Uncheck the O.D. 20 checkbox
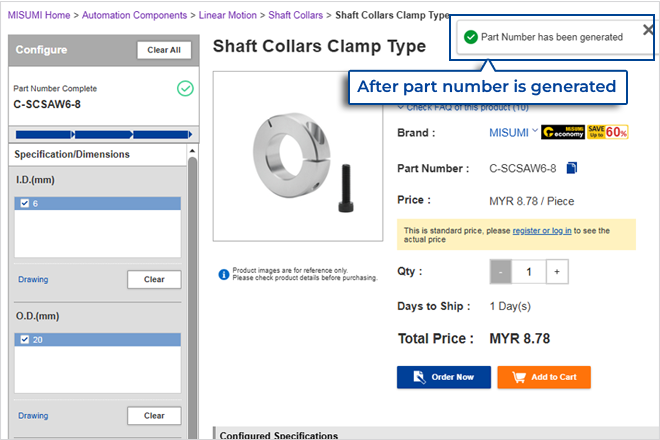The width and height of the screenshot is (660, 440). click(x=25, y=340)
